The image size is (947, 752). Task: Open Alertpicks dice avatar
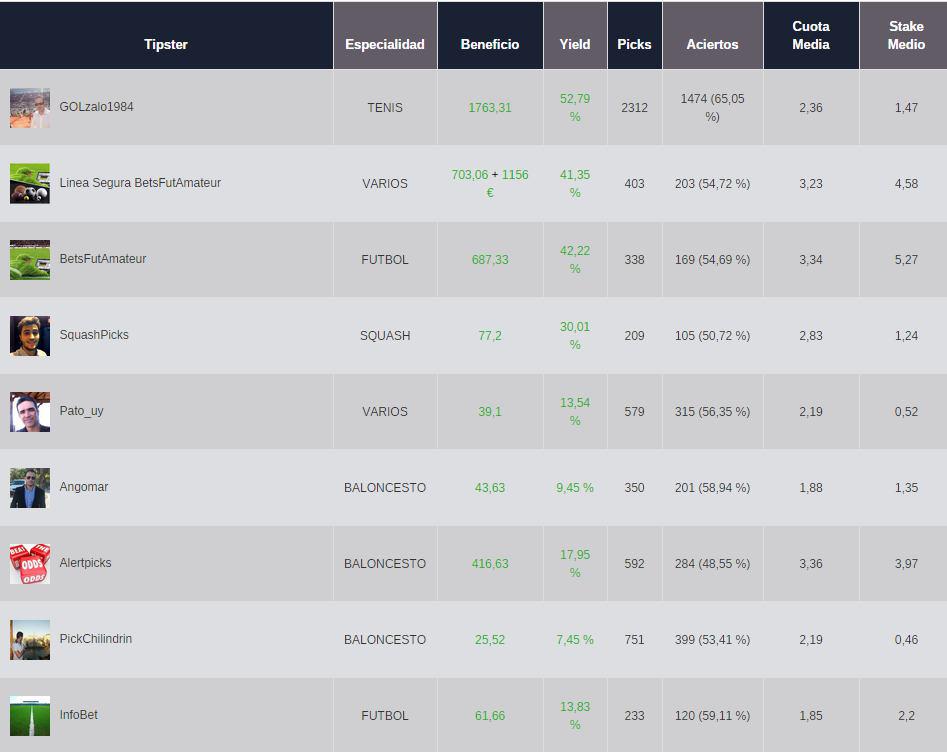click(30, 564)
